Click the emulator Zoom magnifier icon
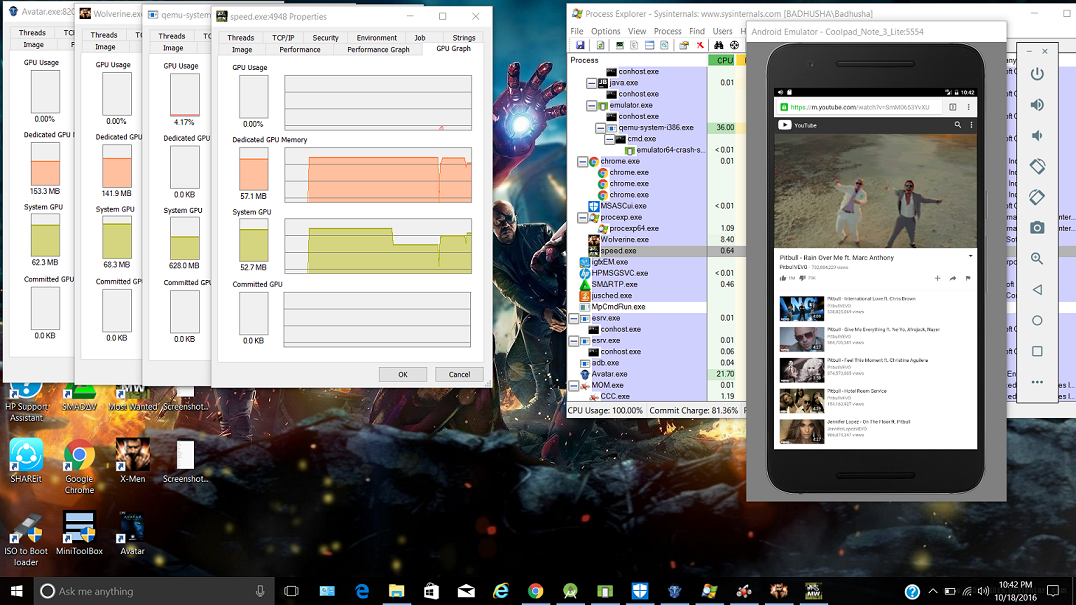 click(x=1037, y=259)
